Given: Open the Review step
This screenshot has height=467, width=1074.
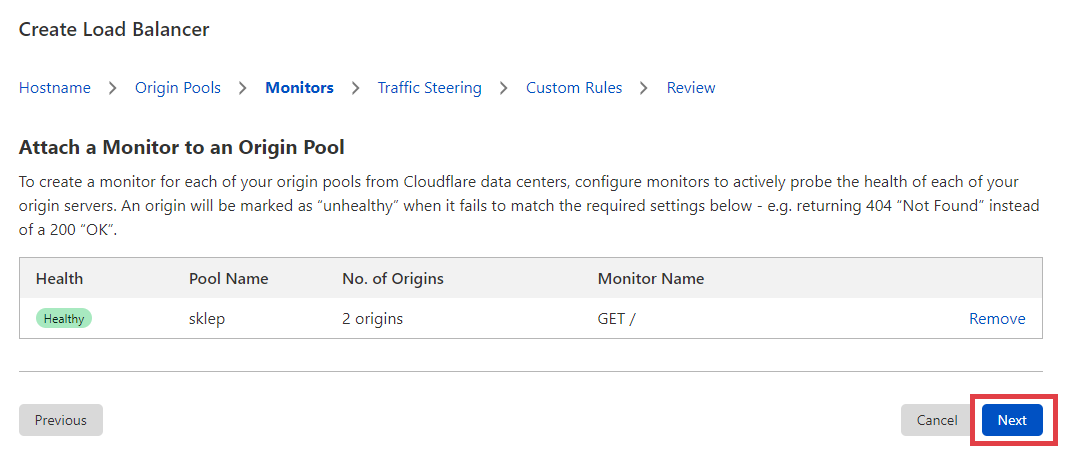Looking at the screenshot, I should pos(691,88).
